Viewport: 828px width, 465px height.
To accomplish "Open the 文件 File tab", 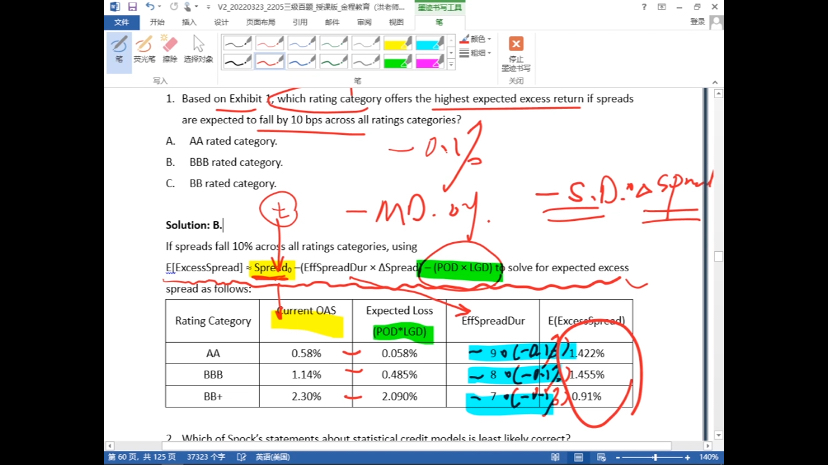I will 120,21.
